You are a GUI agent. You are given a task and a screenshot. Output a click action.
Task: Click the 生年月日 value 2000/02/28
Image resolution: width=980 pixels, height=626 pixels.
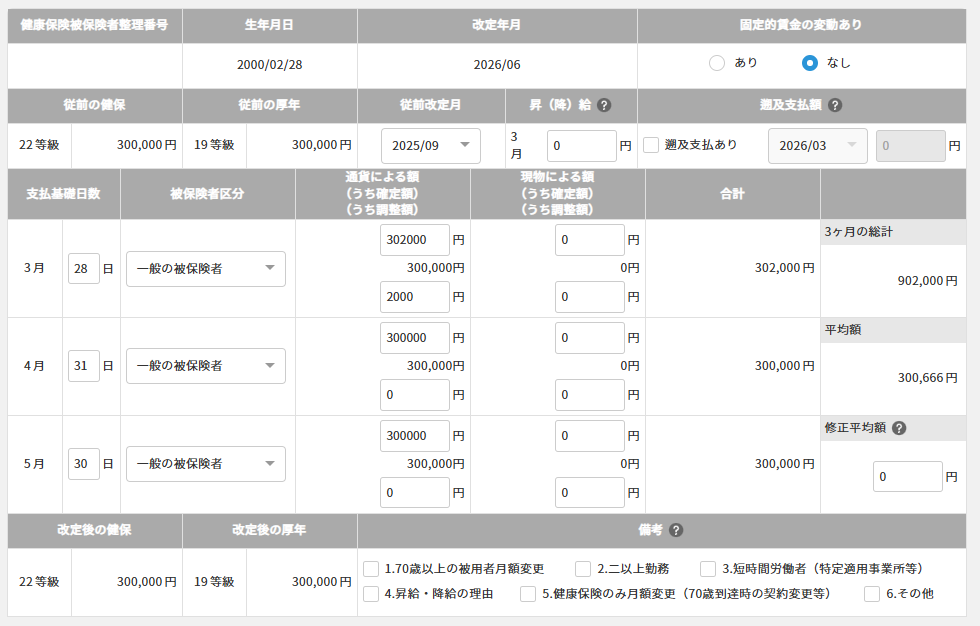click(x=269, y=64)
